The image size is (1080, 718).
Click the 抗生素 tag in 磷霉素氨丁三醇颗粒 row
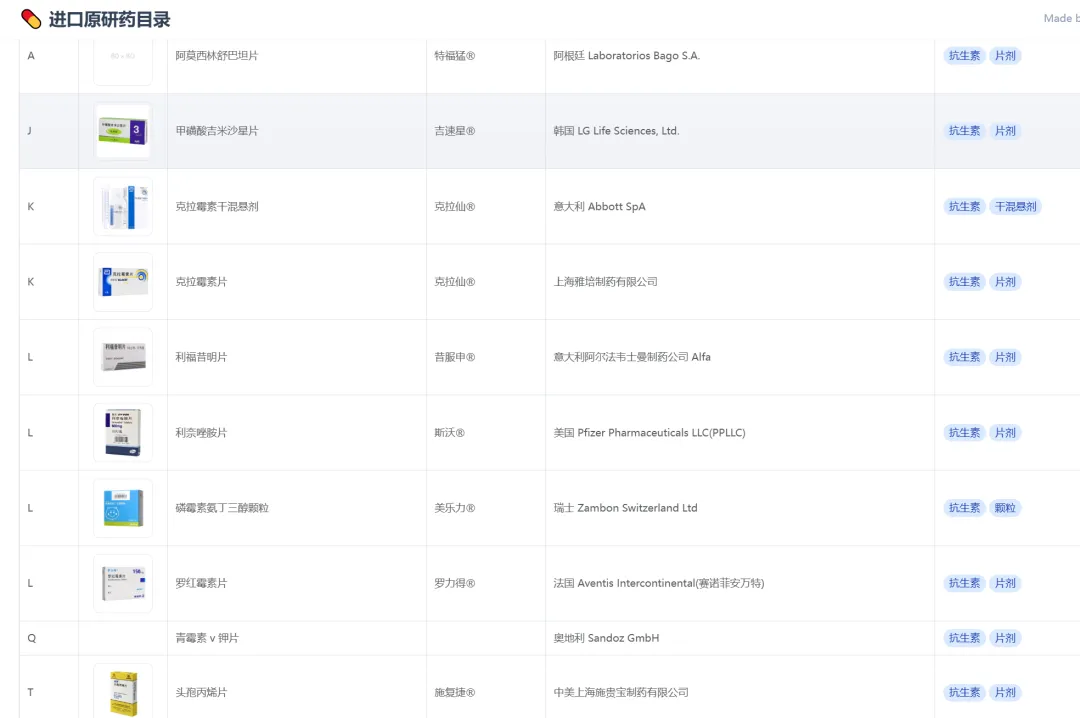coord(964,508)
